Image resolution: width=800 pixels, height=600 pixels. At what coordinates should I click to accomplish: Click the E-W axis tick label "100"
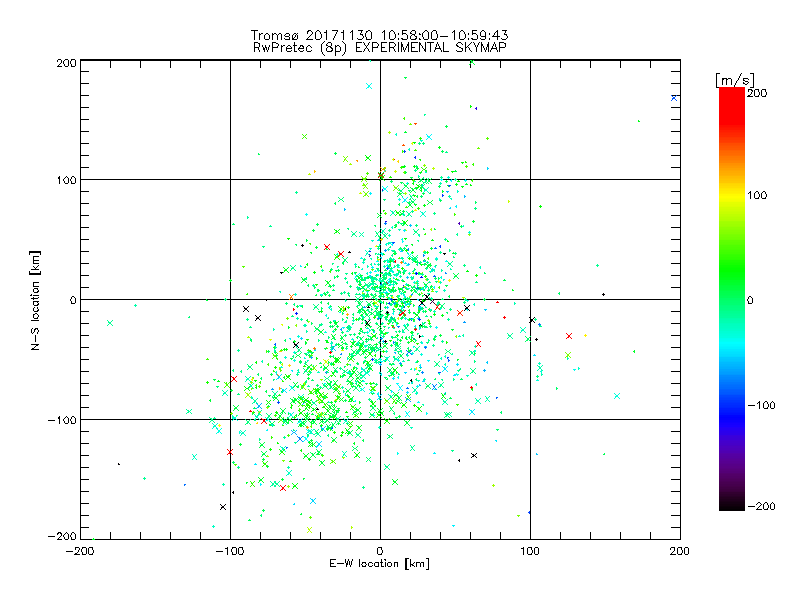click(530, 551)
